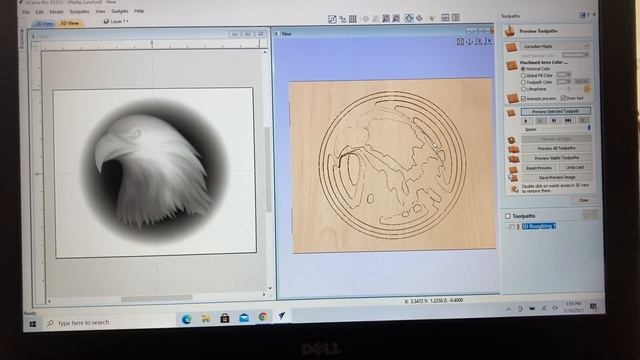Open the Edit menu
This screenshot has height=360, width=640.
39,12
